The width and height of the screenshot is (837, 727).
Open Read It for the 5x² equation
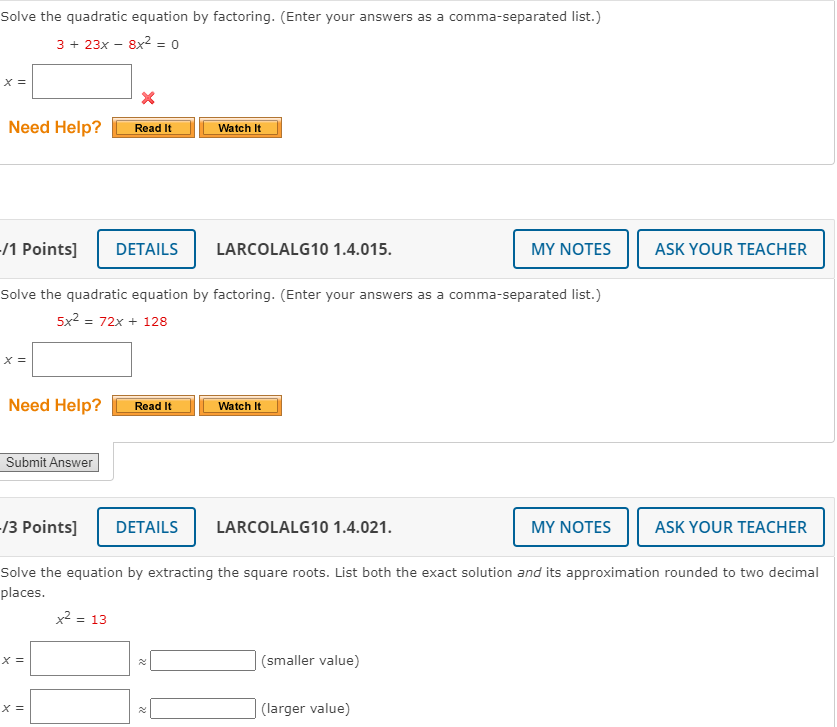(153, 406)
